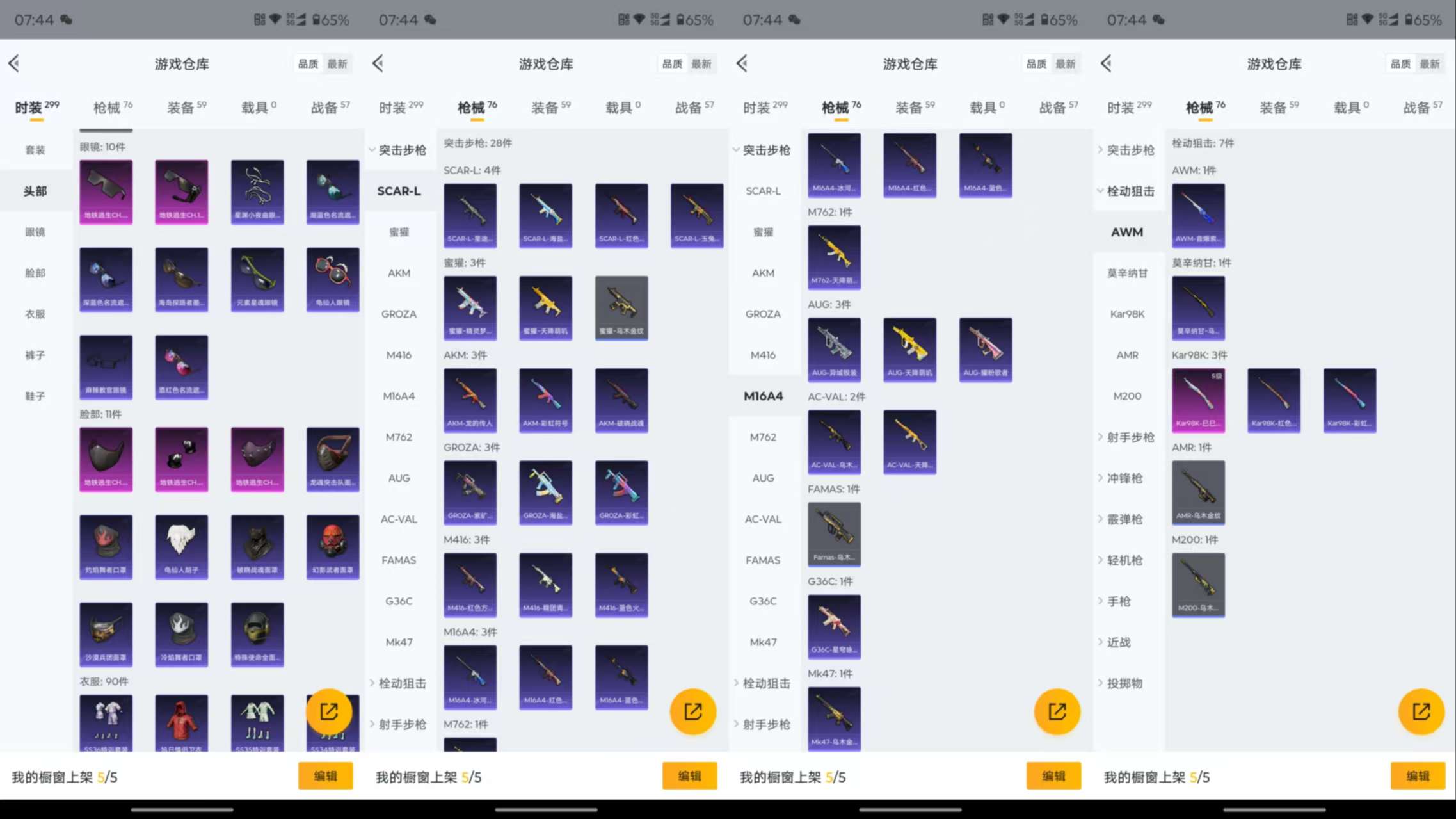This screenshot has height=819, width=1456.
Task: Expand the 投掷物 weapon group
Action: 1124,683
